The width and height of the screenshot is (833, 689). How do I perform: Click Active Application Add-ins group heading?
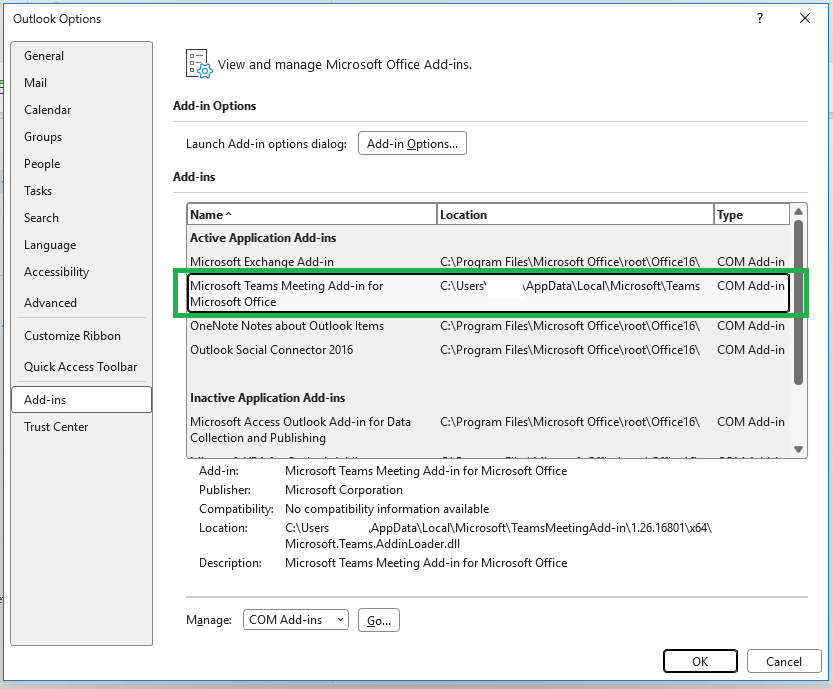click(x=263, y=237)
